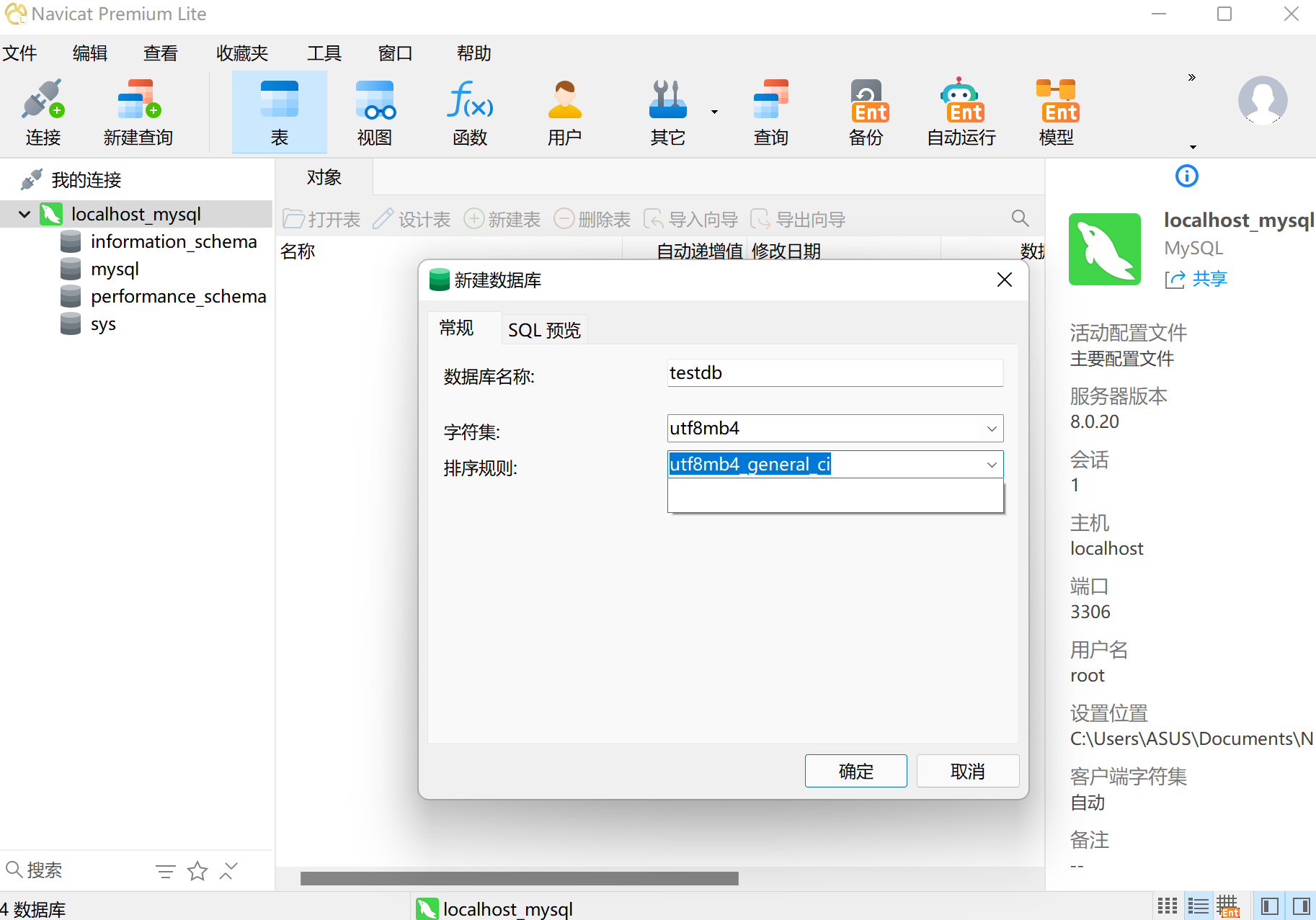1316x920 pixels.
Task: Click 设计表 design table button
Action: (412, 219)
